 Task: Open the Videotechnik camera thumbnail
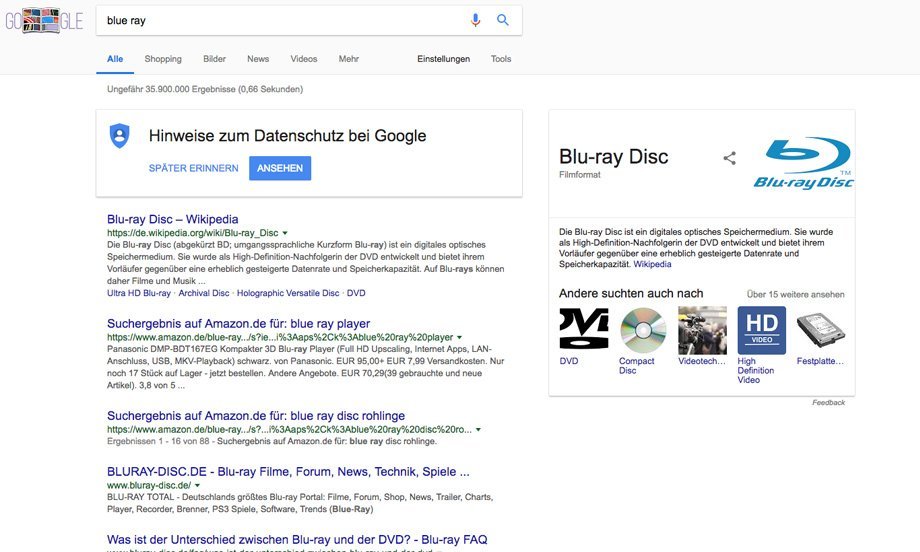(x=702, y=330)
